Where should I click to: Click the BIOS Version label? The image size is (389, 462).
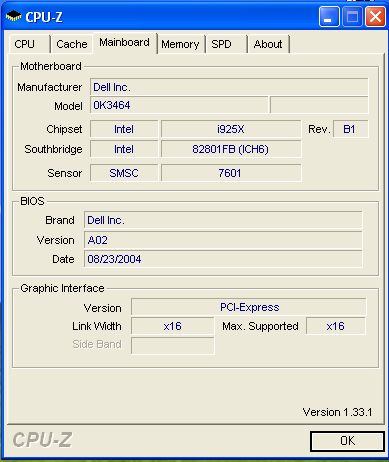(55, 240)
